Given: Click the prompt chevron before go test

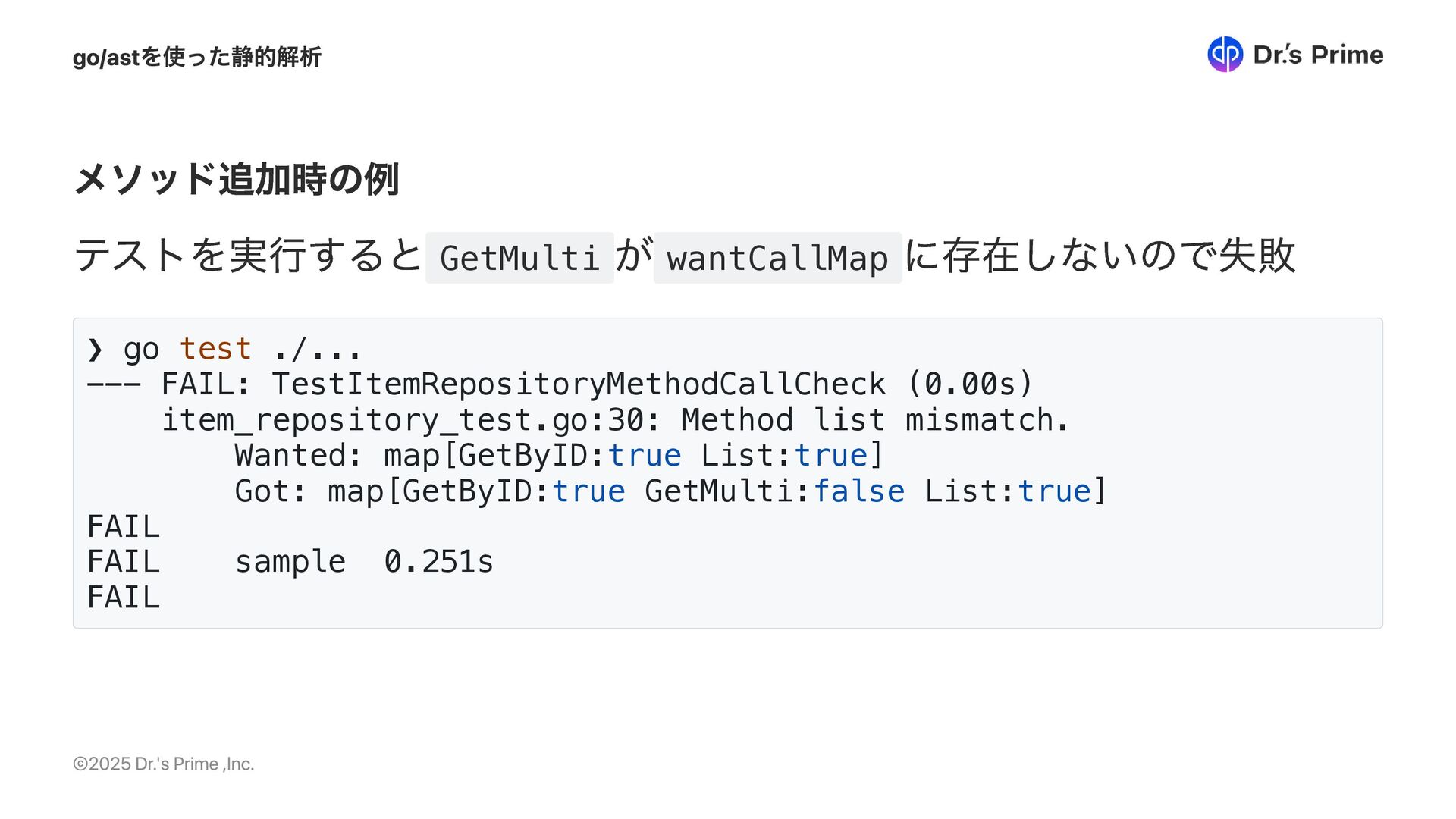Looking at the screenshot, I should [x=95, y=349].
